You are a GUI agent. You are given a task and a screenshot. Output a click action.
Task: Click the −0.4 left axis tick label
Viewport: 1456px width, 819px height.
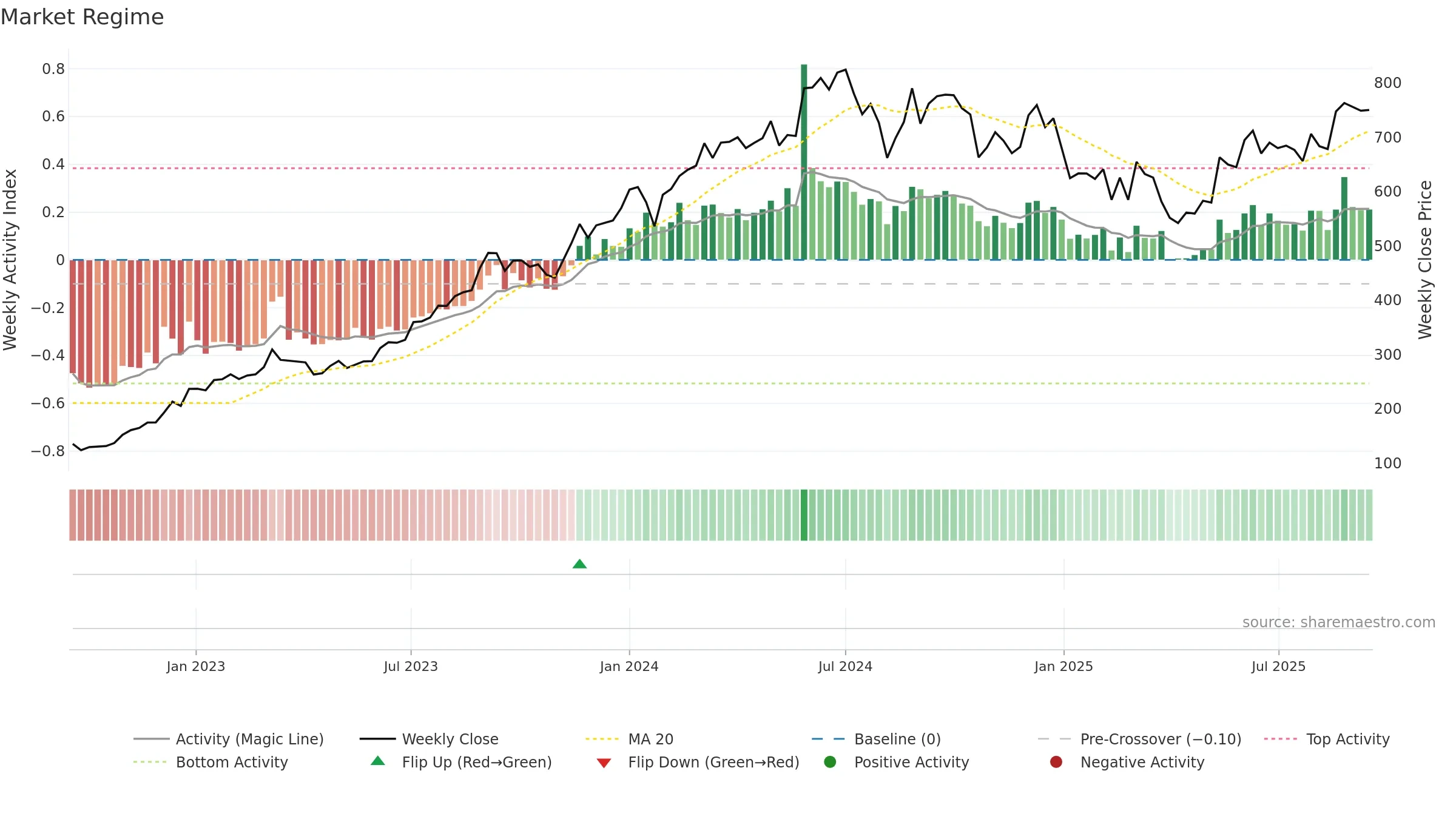(x=48, y=356)
